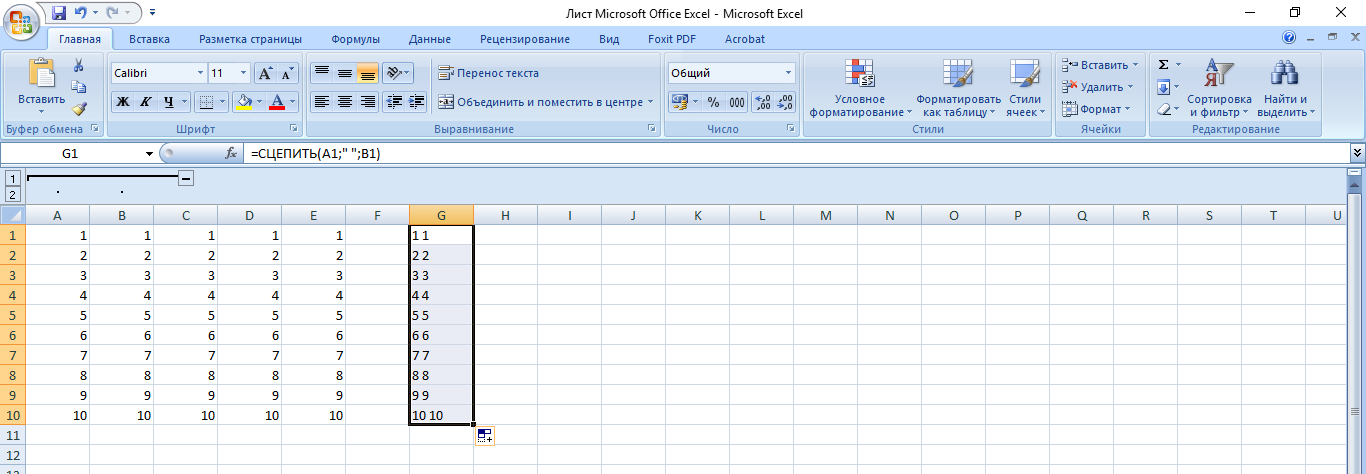Open font size 11 dropdown
This screenshot has height=474, width=1366.
[x=244, y=73]
